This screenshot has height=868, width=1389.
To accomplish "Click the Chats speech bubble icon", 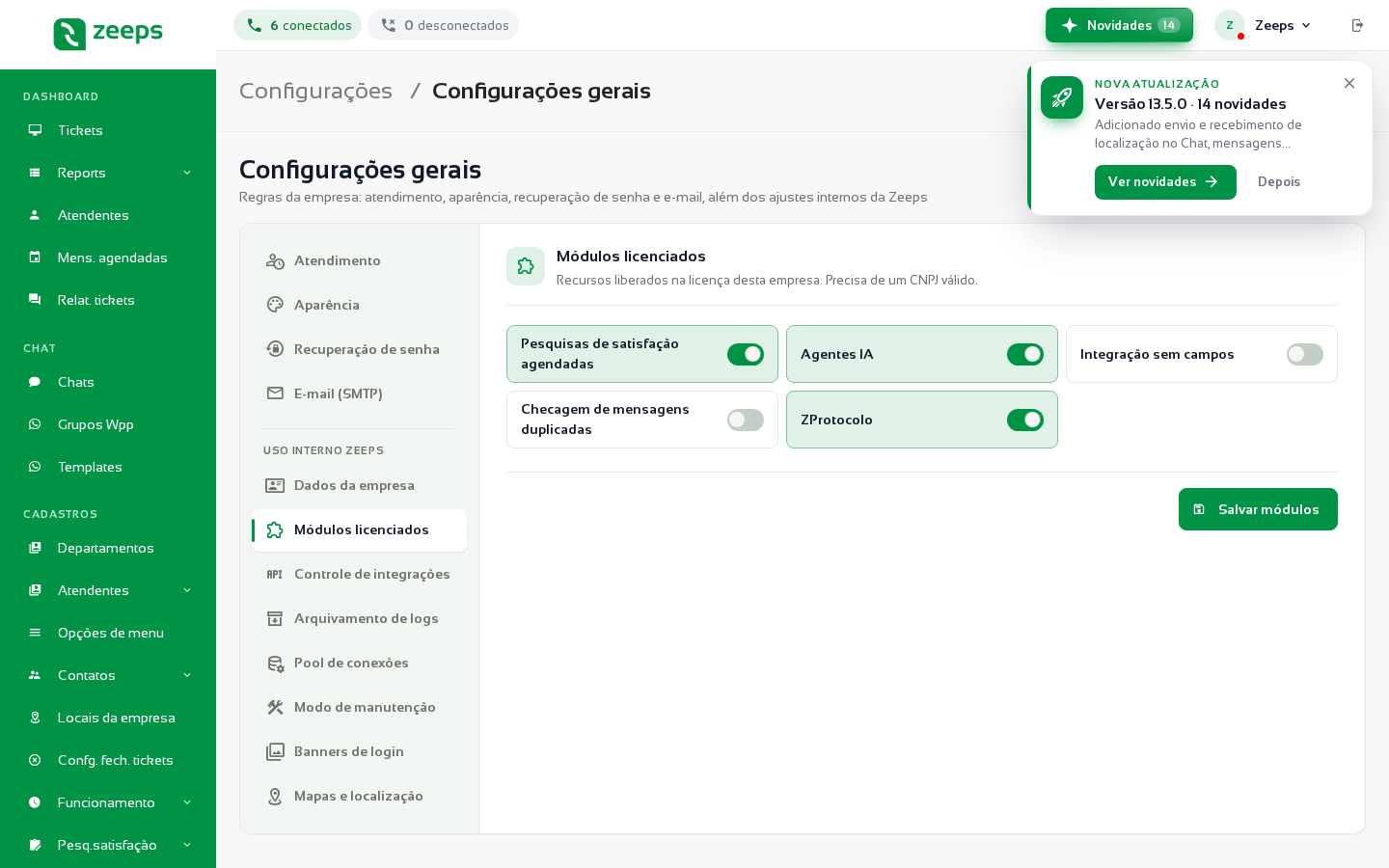I will (x=35, y=382).
